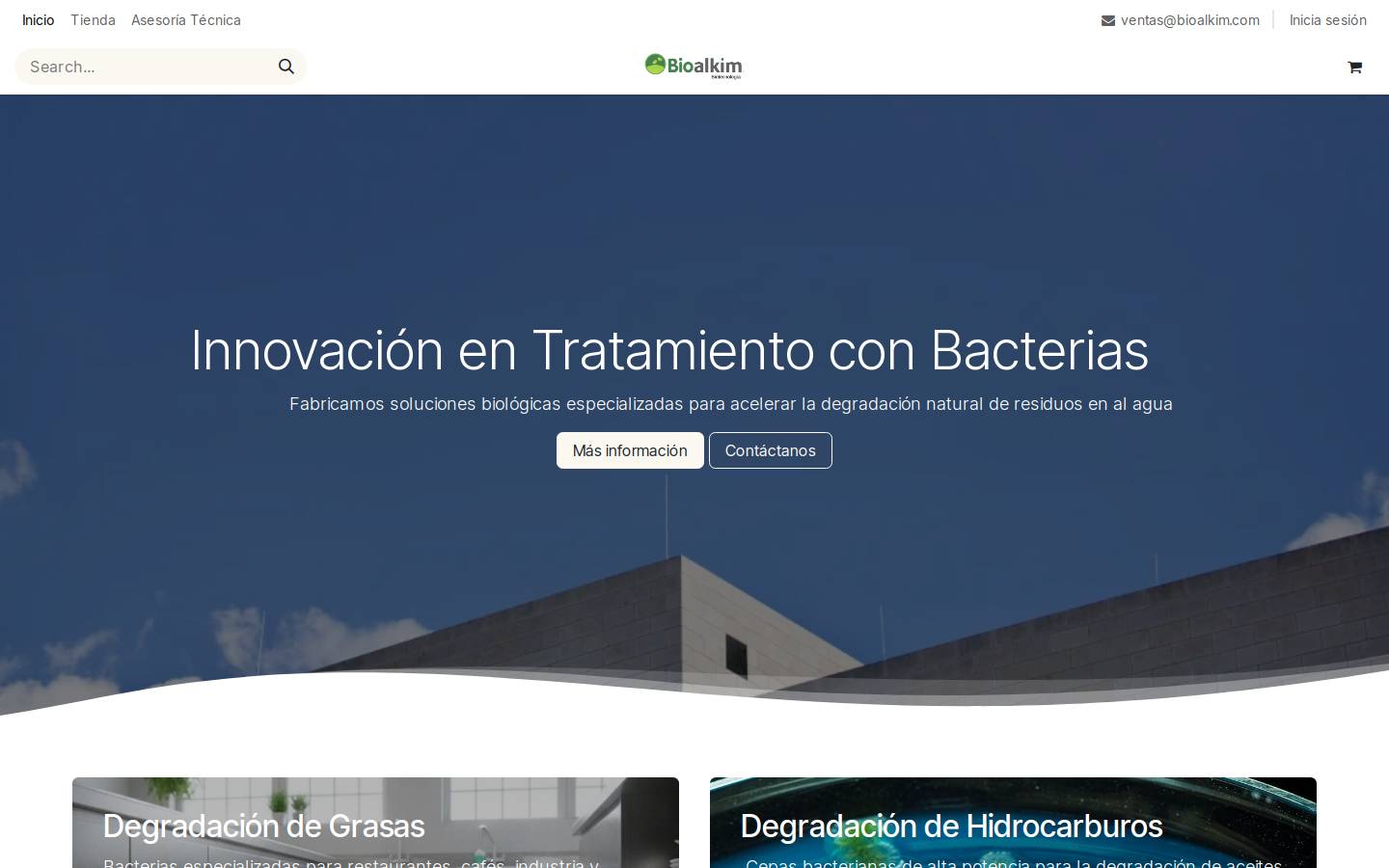Screen dimensions: 1389x868
Task: Open Degradación de Grasas card
Action: tap(375, 823)
